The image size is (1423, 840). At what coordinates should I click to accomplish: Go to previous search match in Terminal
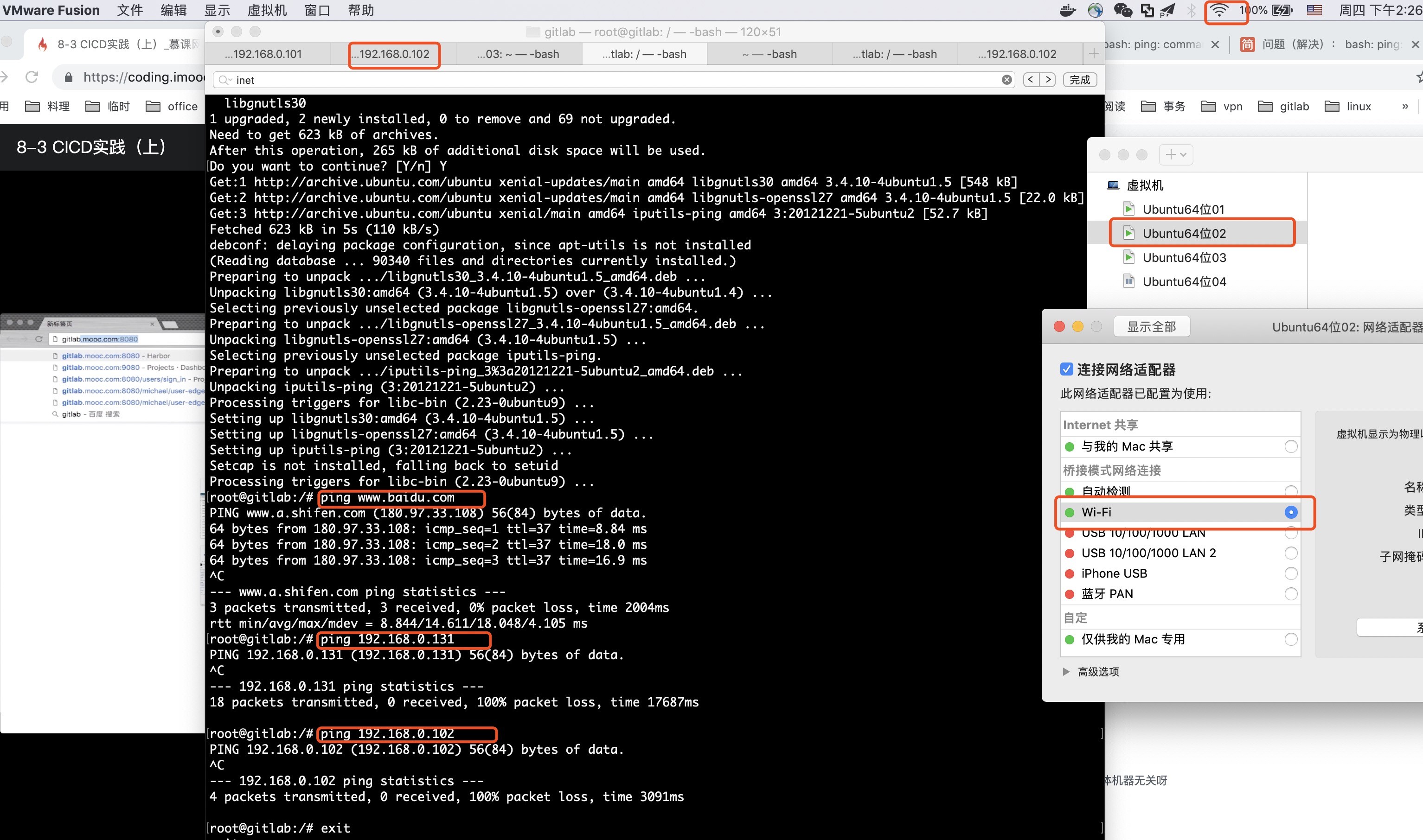1031,80
